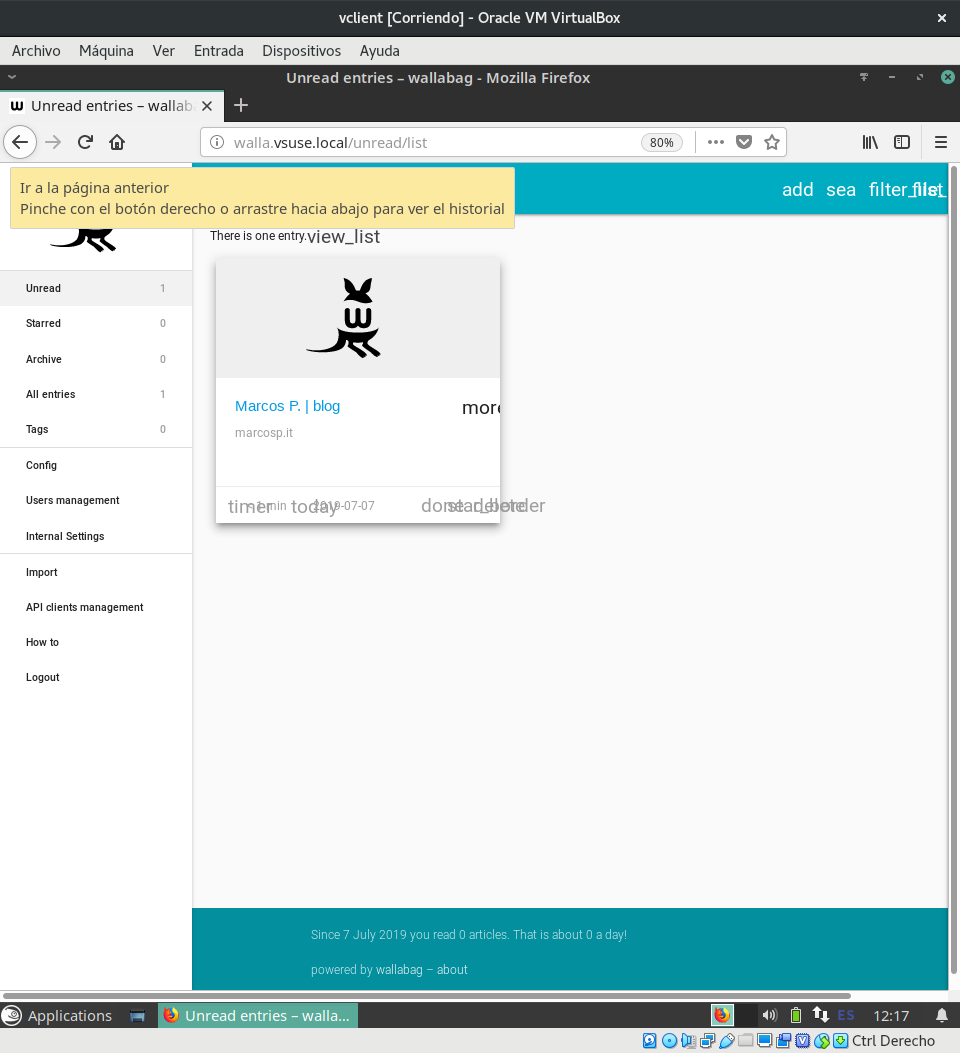Close the Unread entries tab
The width and height of the screenshot is (960, 1053).
pyautogui.click(x=207, y=106)
